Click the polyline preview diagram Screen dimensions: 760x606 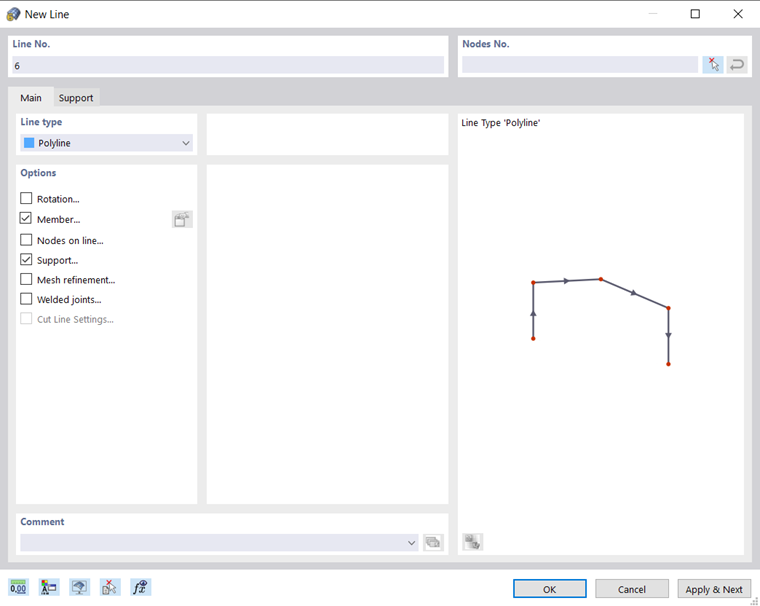(x=601, y=321)
